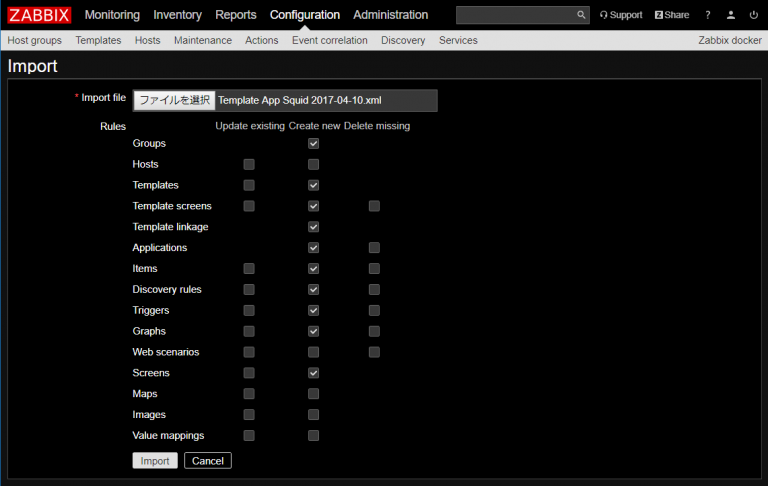Check Update existing for Images
This screenshot has width=768, height=486.
[x=249, y=414]
